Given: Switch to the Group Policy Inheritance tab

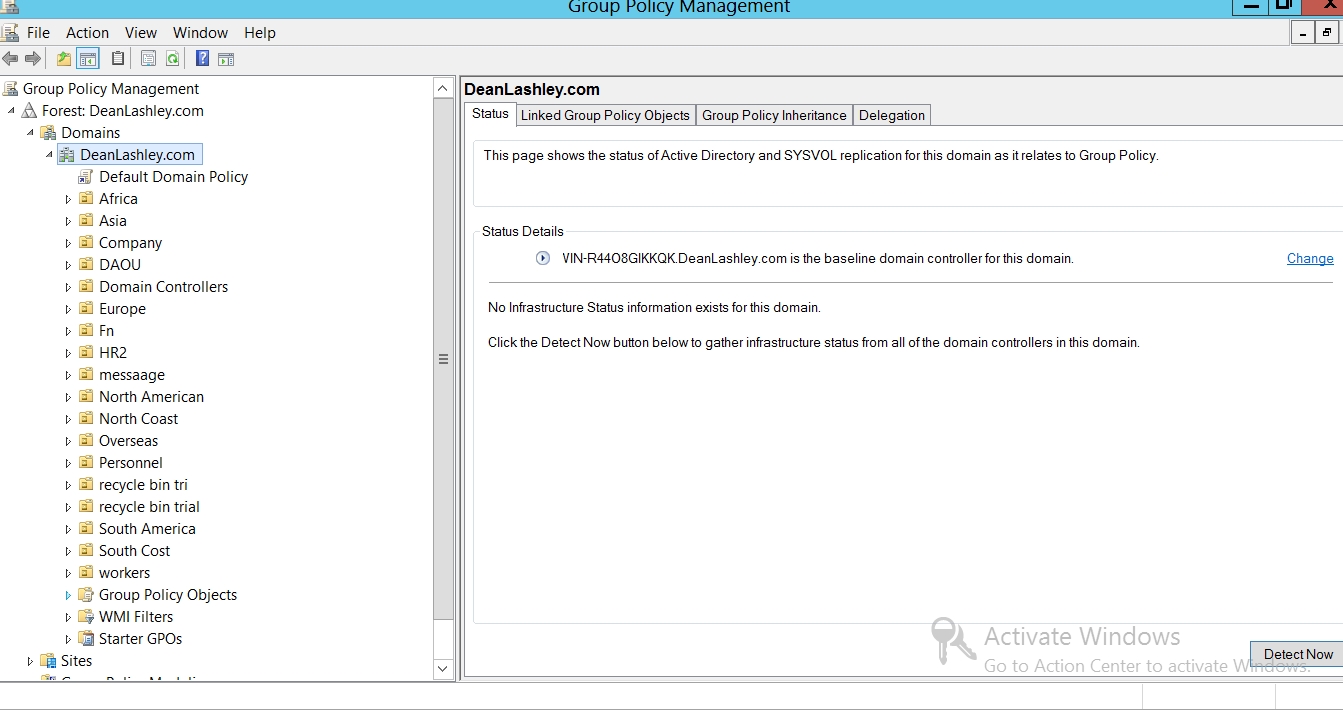Looking at the screenshot, I should tap(774, 115).
